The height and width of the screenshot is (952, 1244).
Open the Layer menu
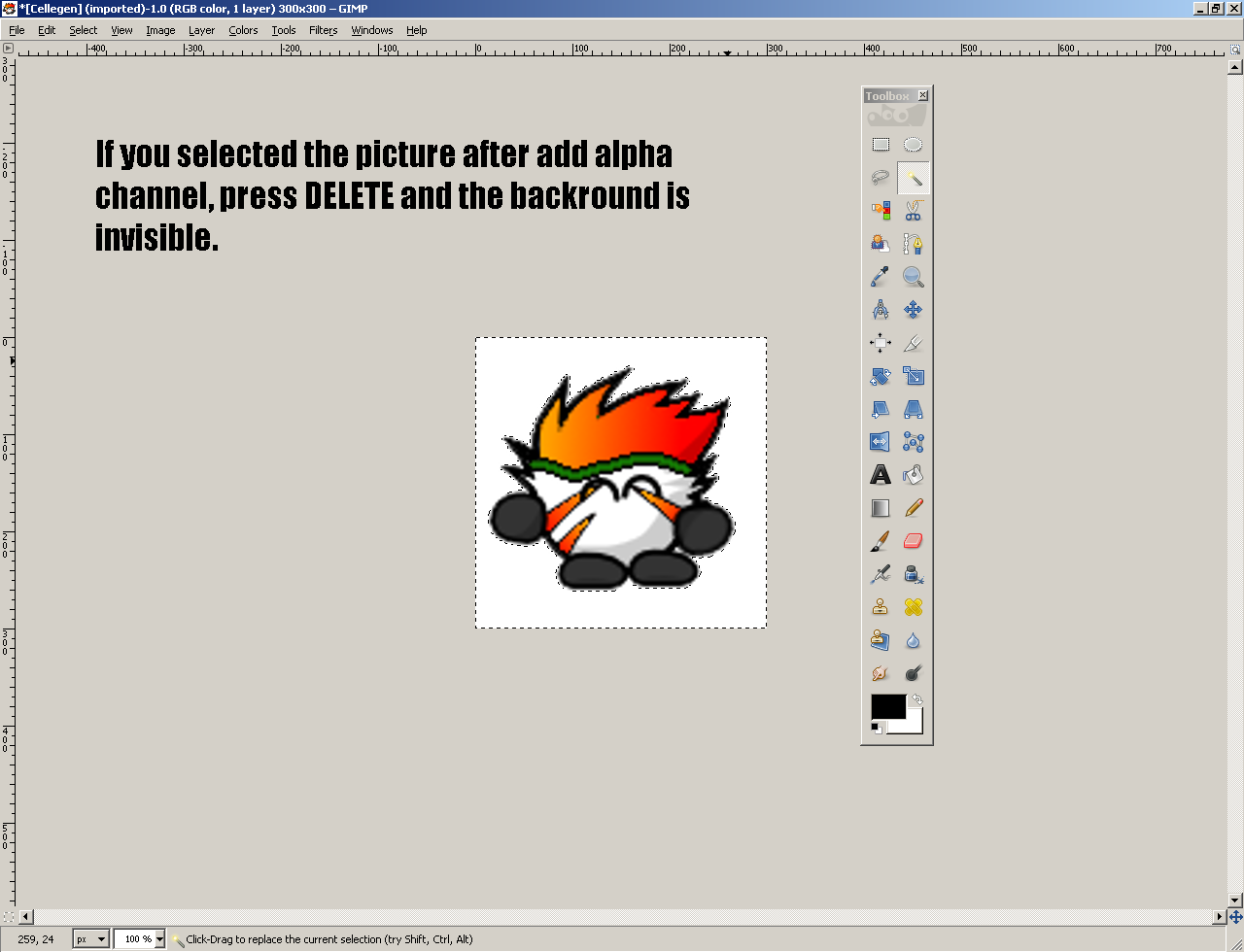[201, 30]
